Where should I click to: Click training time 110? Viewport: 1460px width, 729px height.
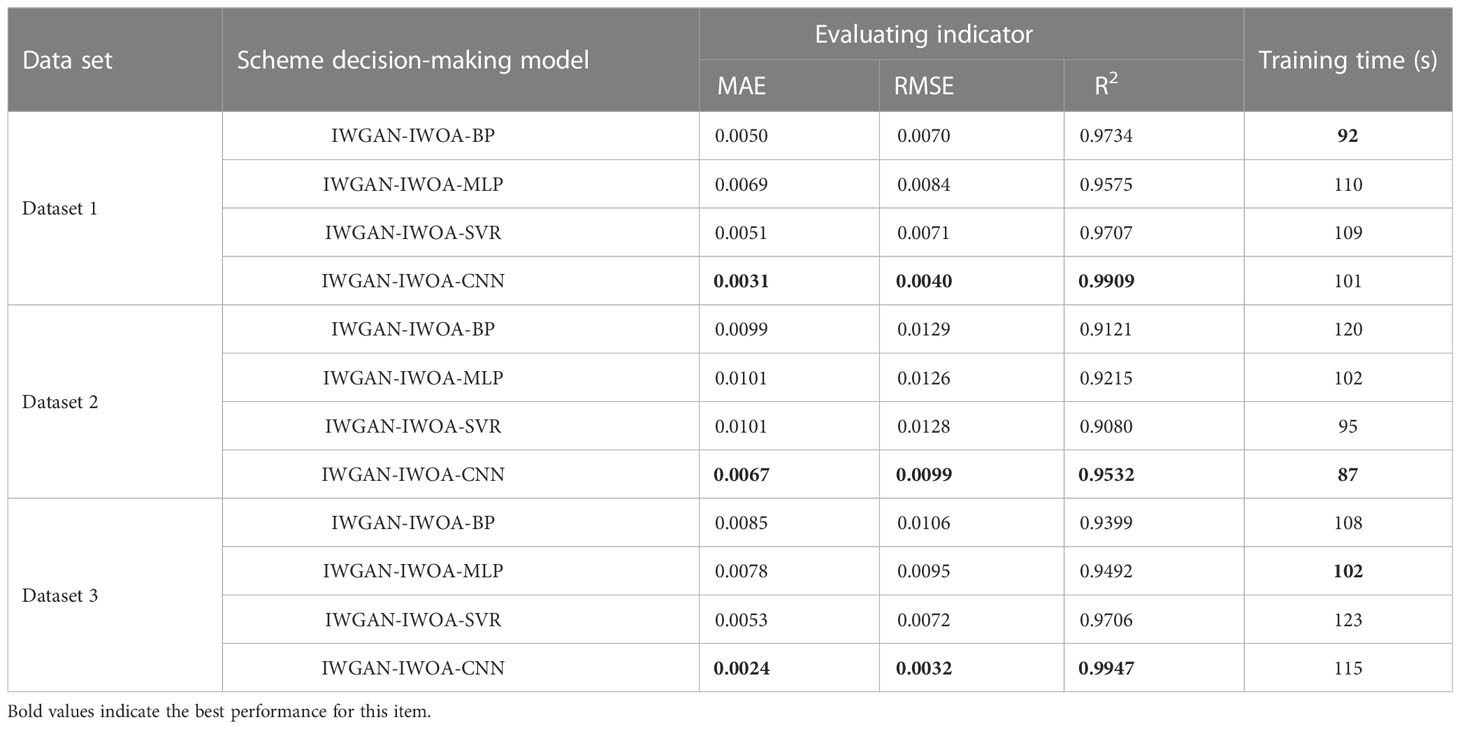pos(1348,185)
